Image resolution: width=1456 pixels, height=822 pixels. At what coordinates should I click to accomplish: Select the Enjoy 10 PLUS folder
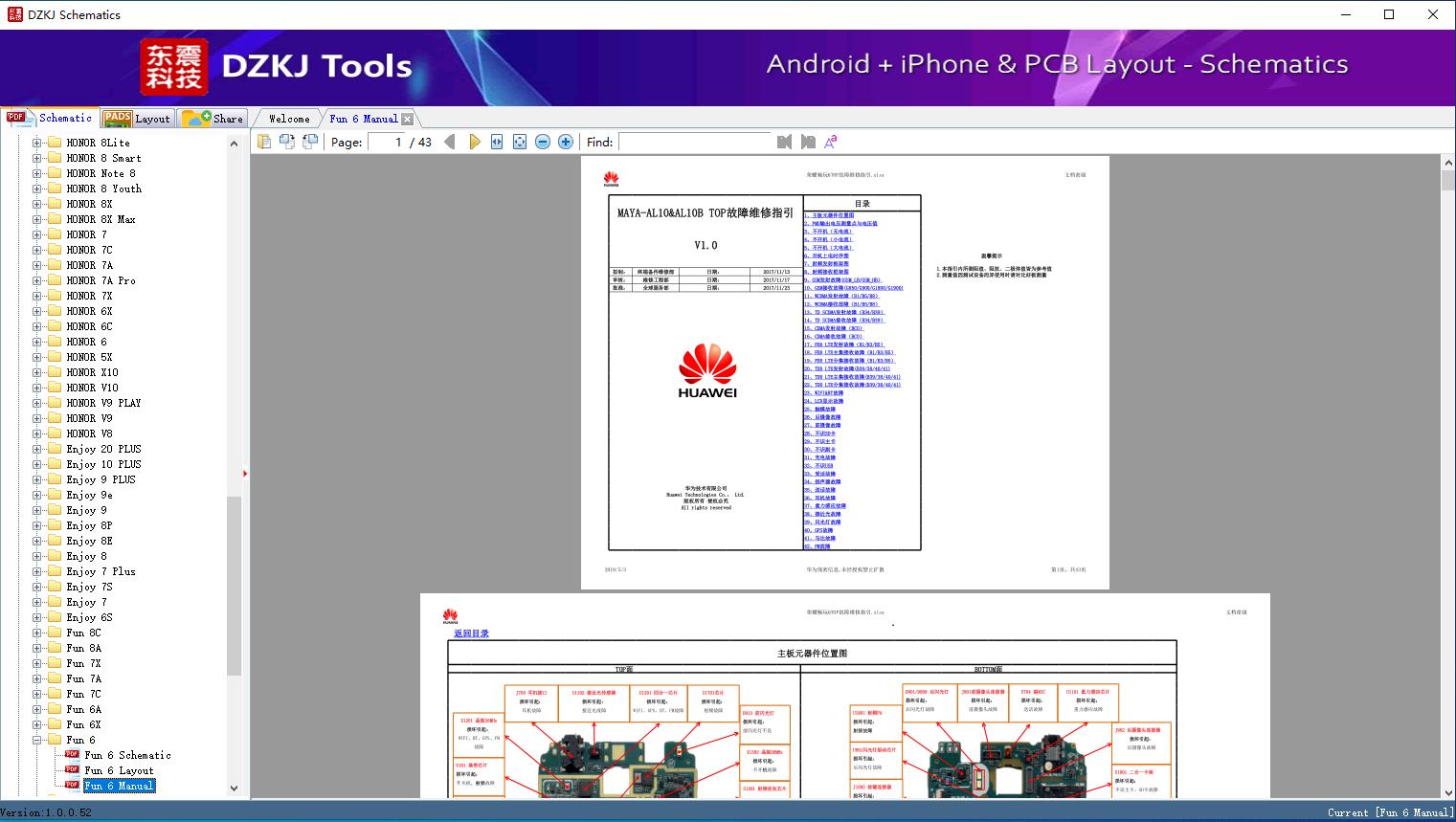click(103, 464)
